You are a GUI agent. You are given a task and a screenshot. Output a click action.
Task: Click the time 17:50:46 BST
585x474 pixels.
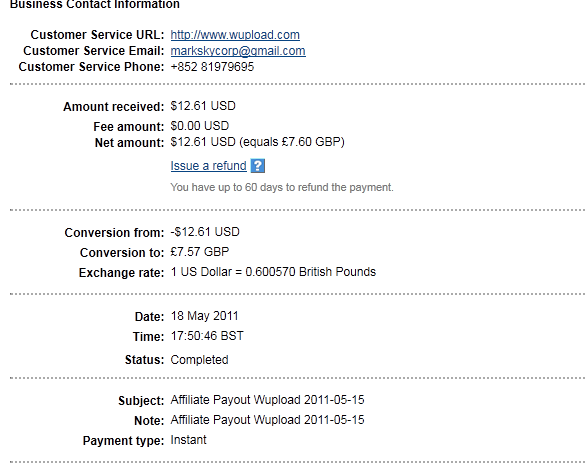pyautogui.click(x=207, y=336)
